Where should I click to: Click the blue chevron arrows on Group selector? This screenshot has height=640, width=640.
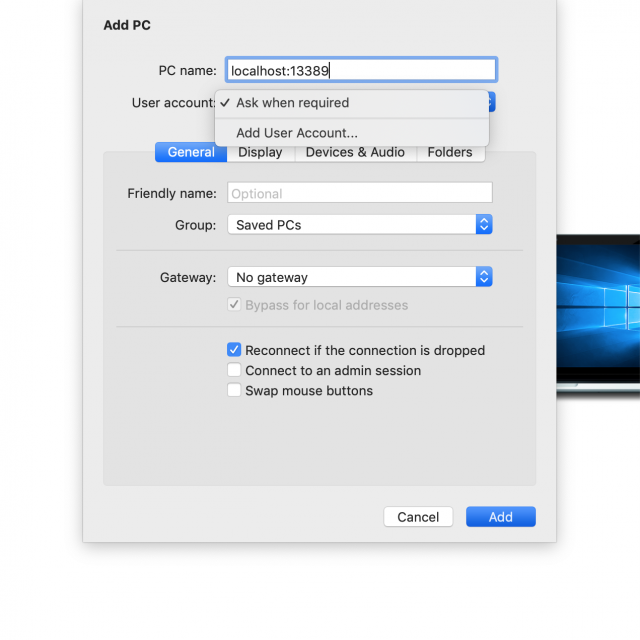pyautogui.click(x=484, y=225)
